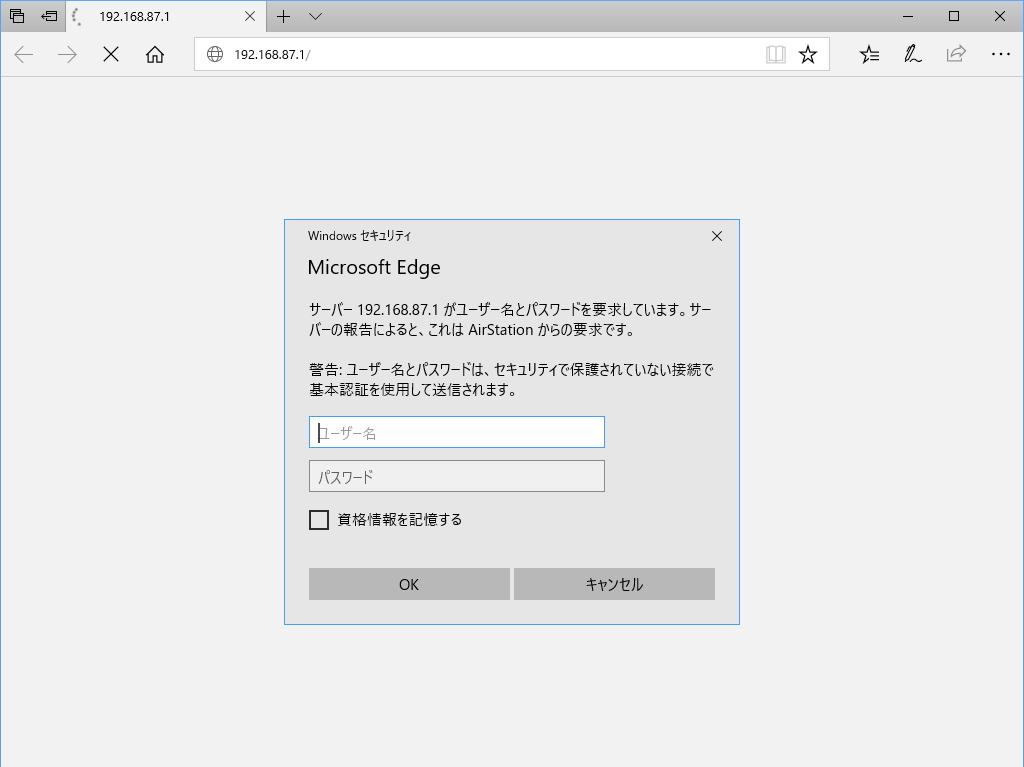Image resolution: width=1024 pixels, height=767 pixels.
Task: Click the パスワード input field
Action: (x=456, y=475)
